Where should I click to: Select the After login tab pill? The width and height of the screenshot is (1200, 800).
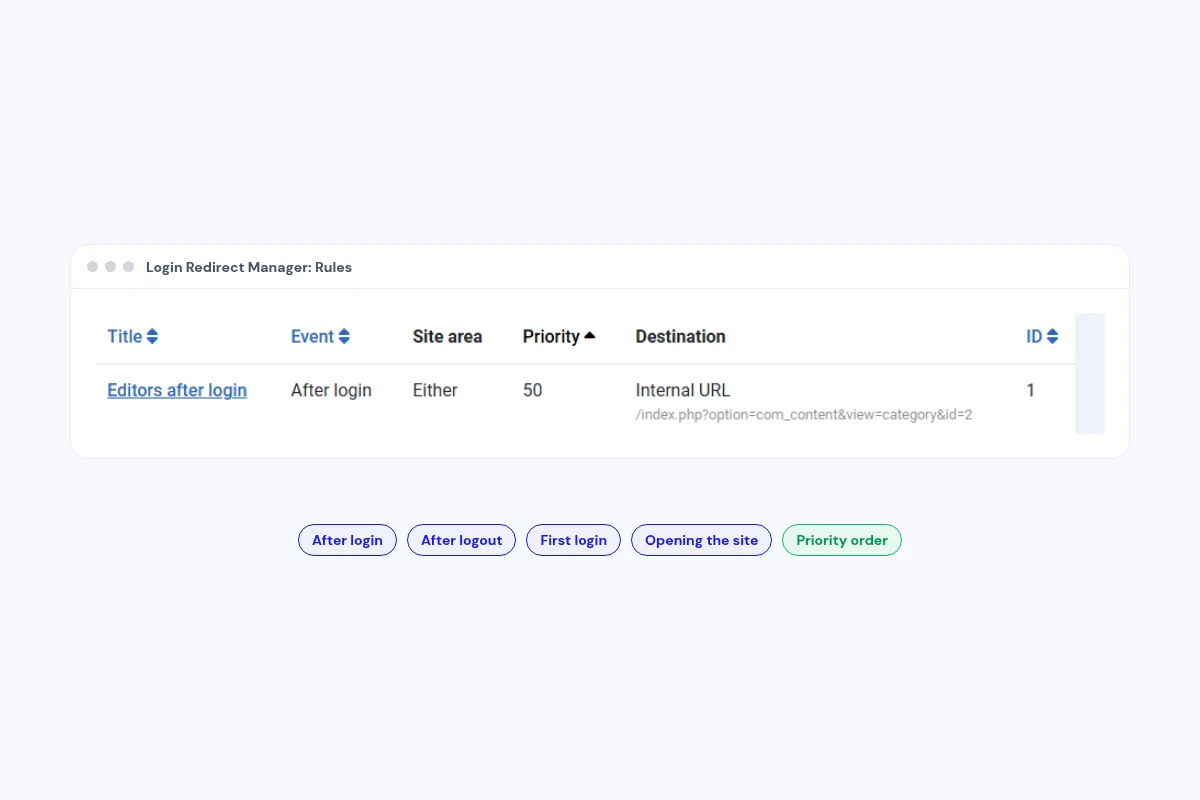pyautogui.click(x=347, y=540)
